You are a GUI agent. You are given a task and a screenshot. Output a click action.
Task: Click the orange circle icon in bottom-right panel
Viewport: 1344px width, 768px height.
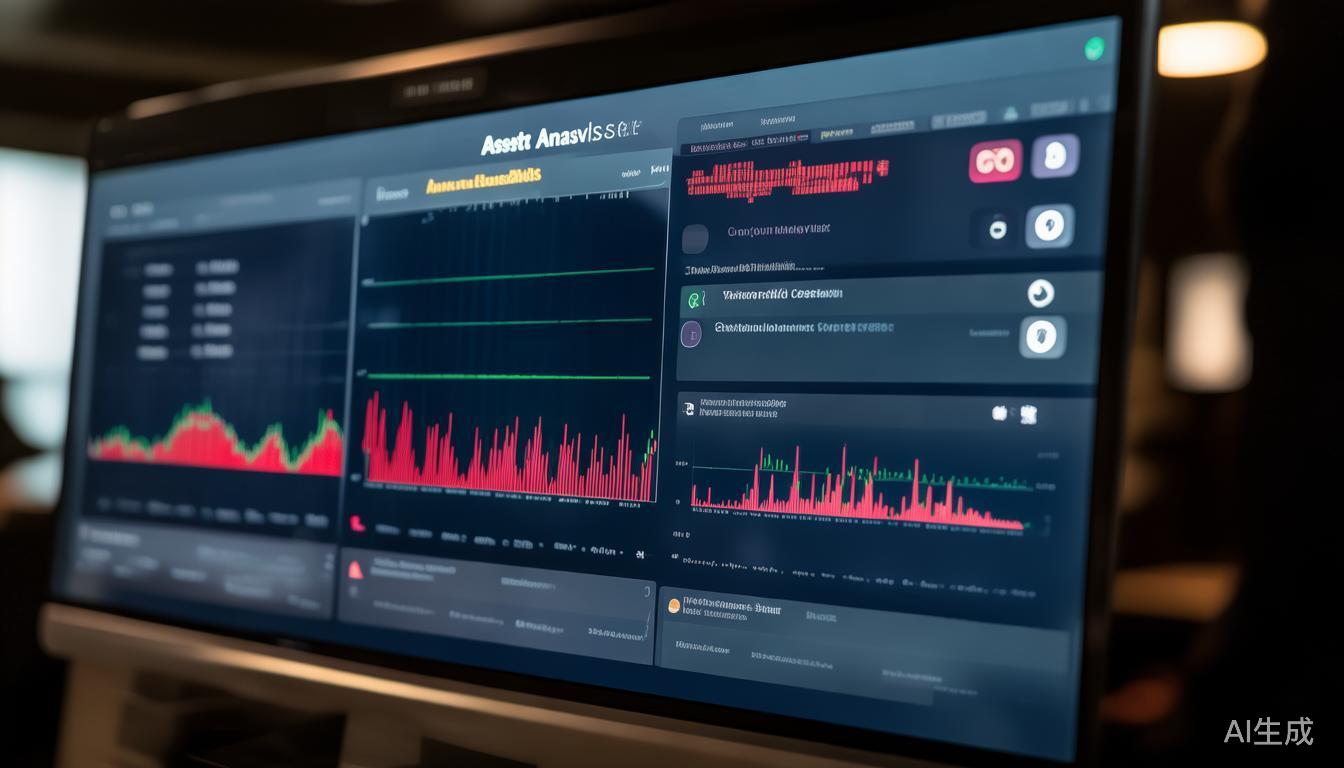coord(674,605)
